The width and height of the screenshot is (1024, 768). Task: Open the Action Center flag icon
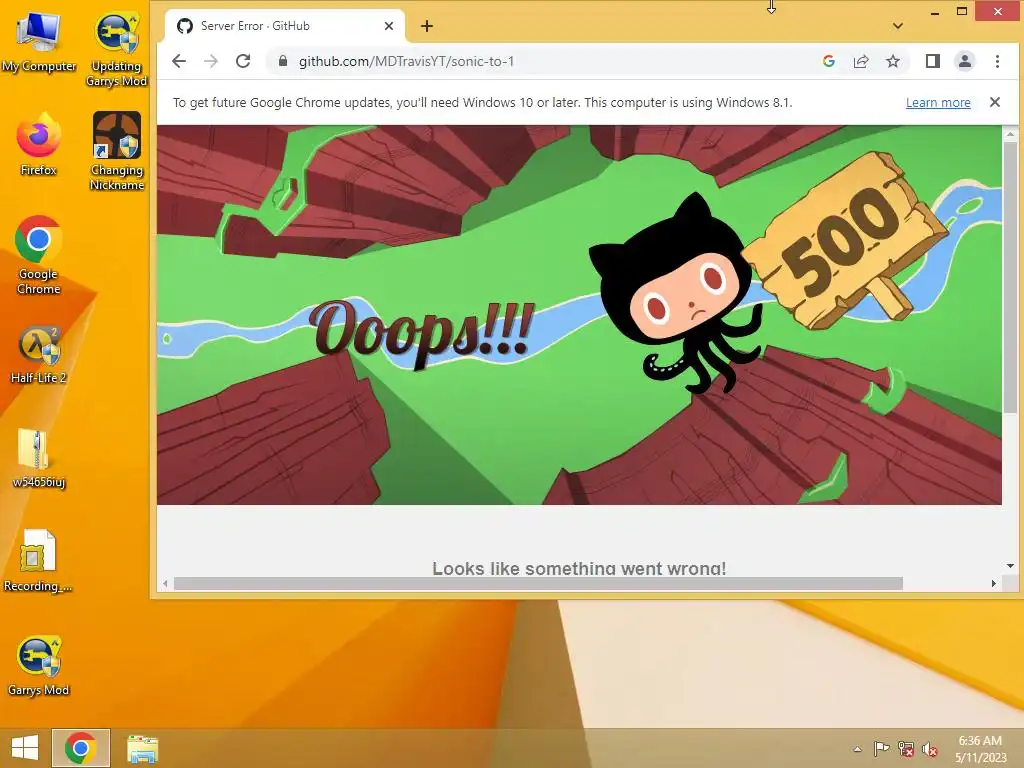[x=882, y=749]
